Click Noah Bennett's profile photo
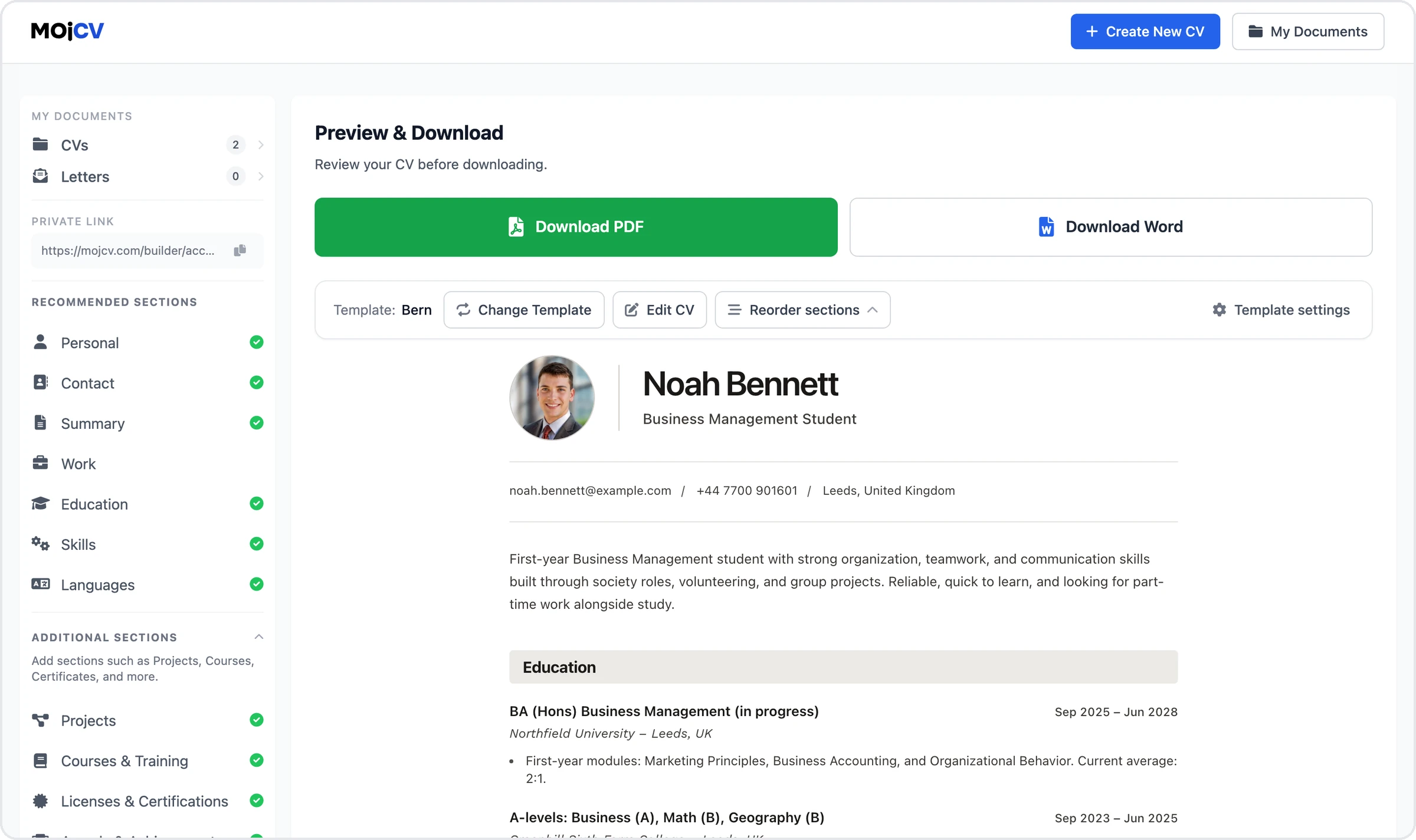The height and width of the screenshot is (840, 1416). [552, 398]
